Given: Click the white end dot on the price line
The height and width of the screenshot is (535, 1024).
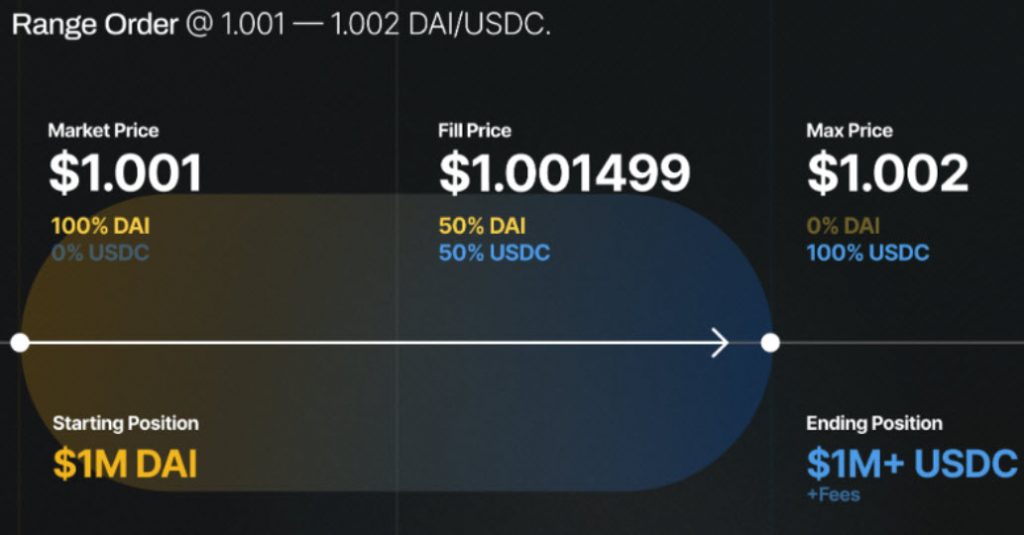Looking at the screenshot, I should click(x=770, y=343).
